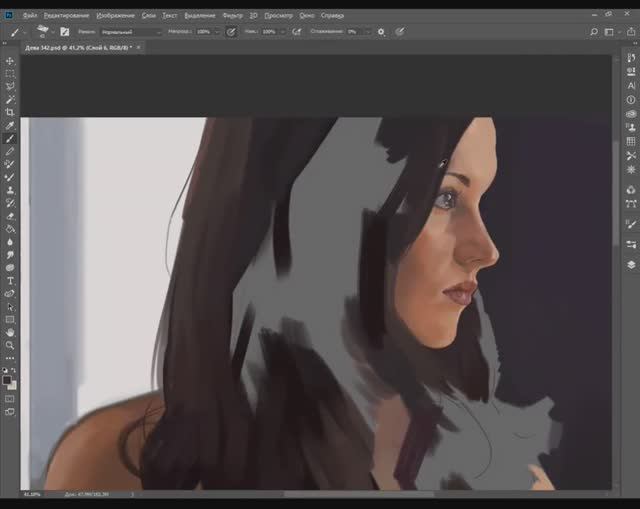Select the Eraser tool
640x509 pixels.
coord(10,216)
